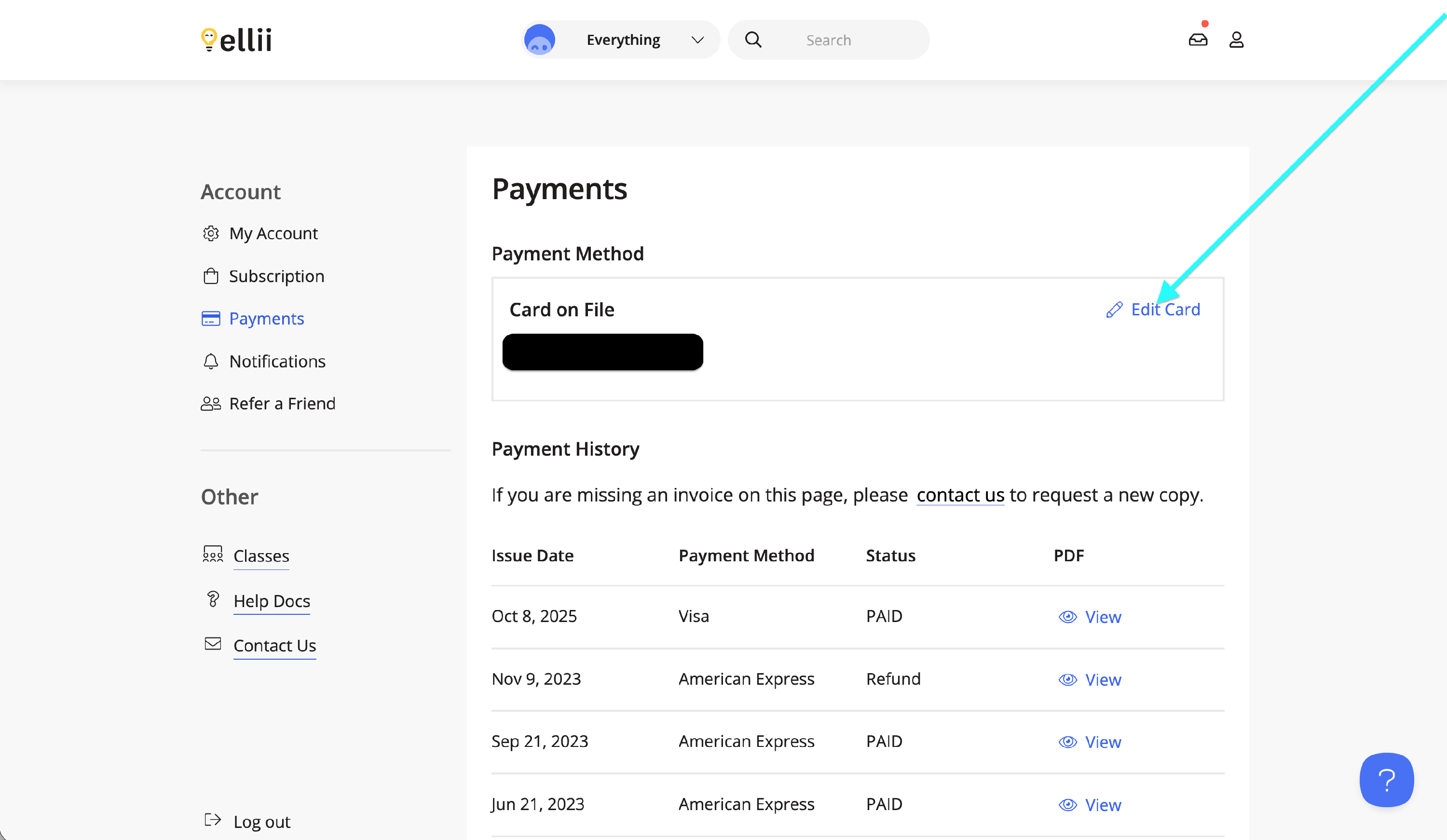This screenshot has height=840, width=1447.
Task: View the Nov 9, 2023 refund invoice
Action: click(x=1102, y=680)
